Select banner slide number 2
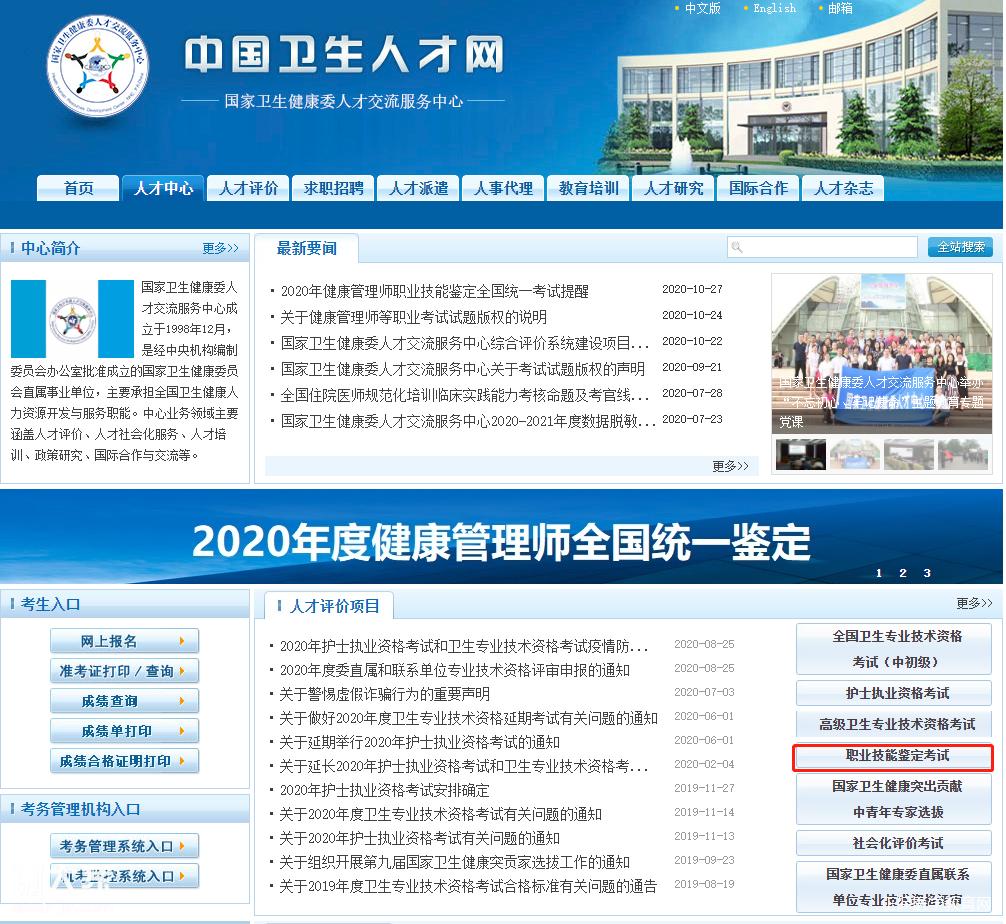Screen dimensions: 1006x924 [903, 573]
